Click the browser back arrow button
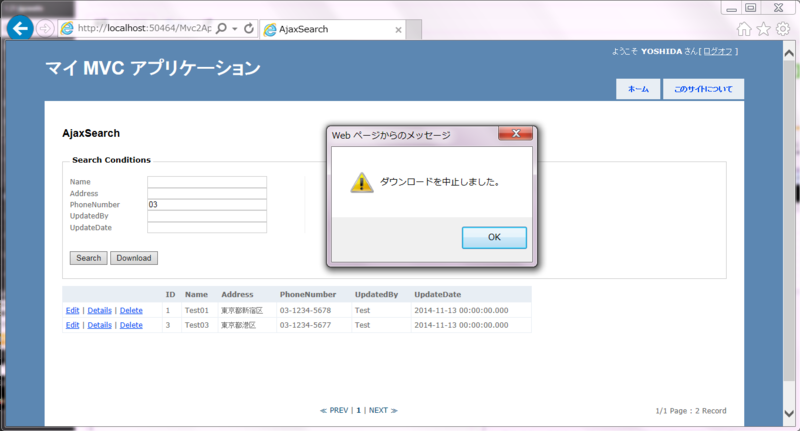Image resolution: width=800 pixels, height=431 pixels. (x=20, y=28)
